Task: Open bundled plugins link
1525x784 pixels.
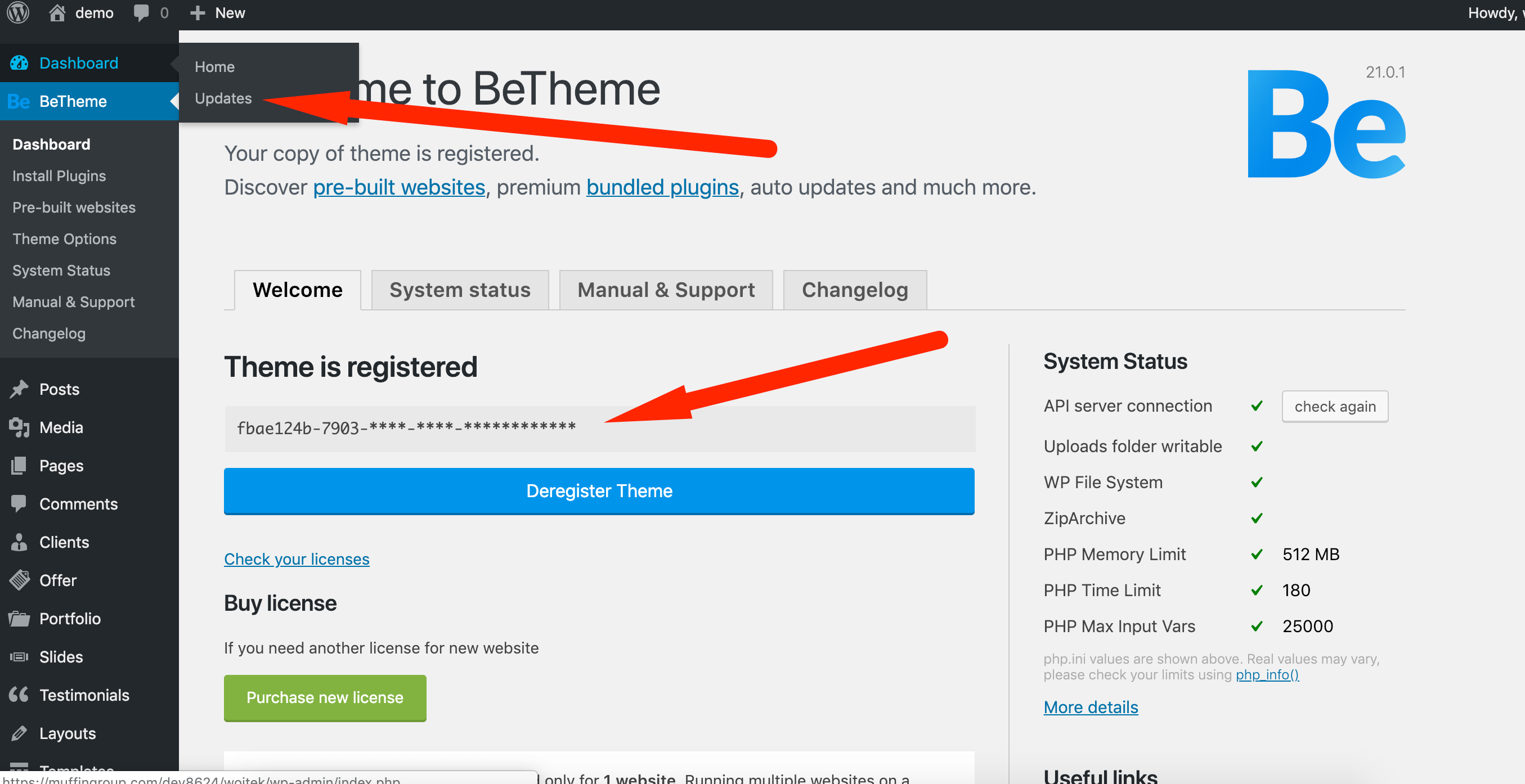Action: [662, 188]
